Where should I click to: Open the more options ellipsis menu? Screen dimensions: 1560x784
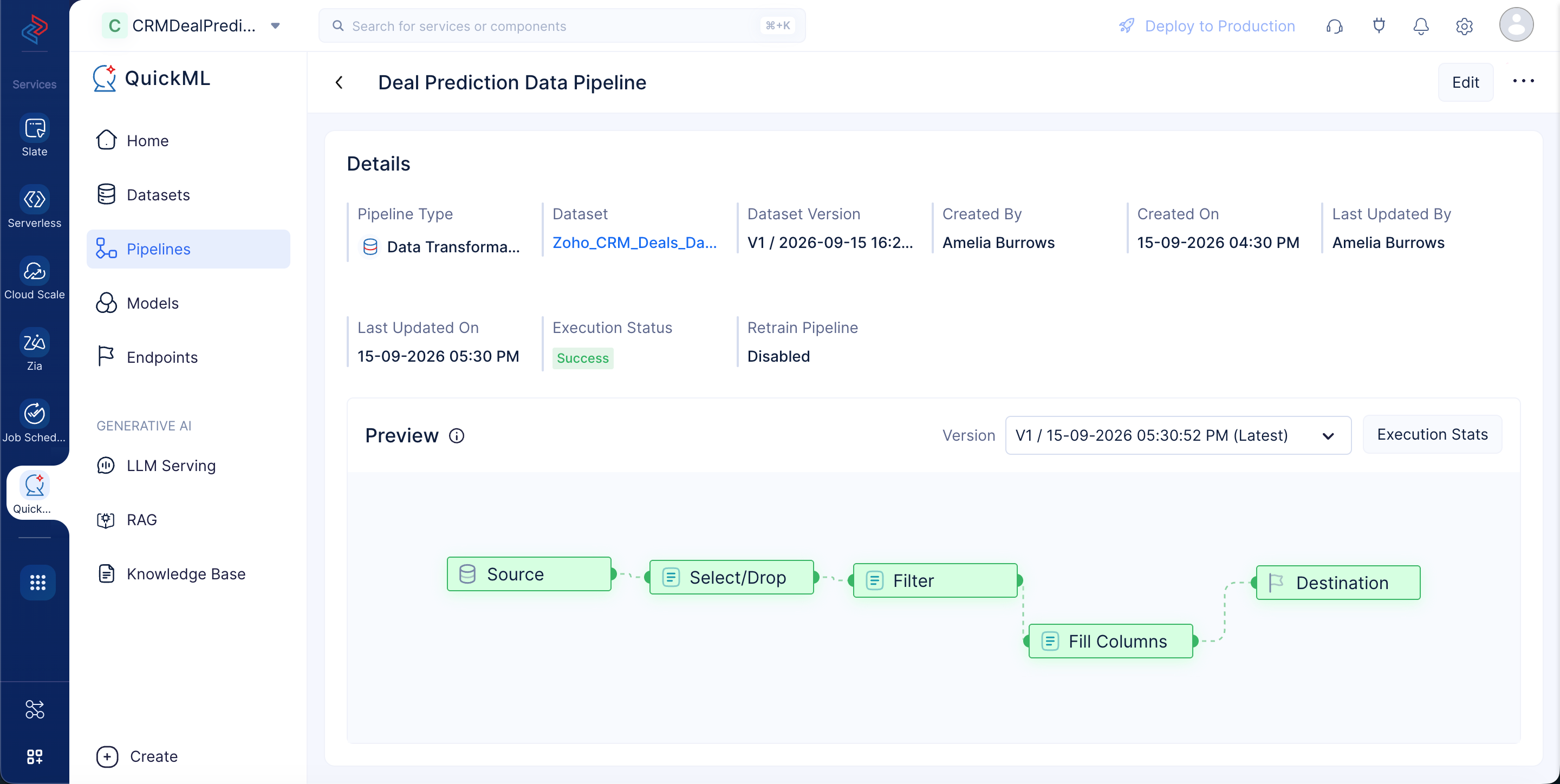click(1523, 81)
